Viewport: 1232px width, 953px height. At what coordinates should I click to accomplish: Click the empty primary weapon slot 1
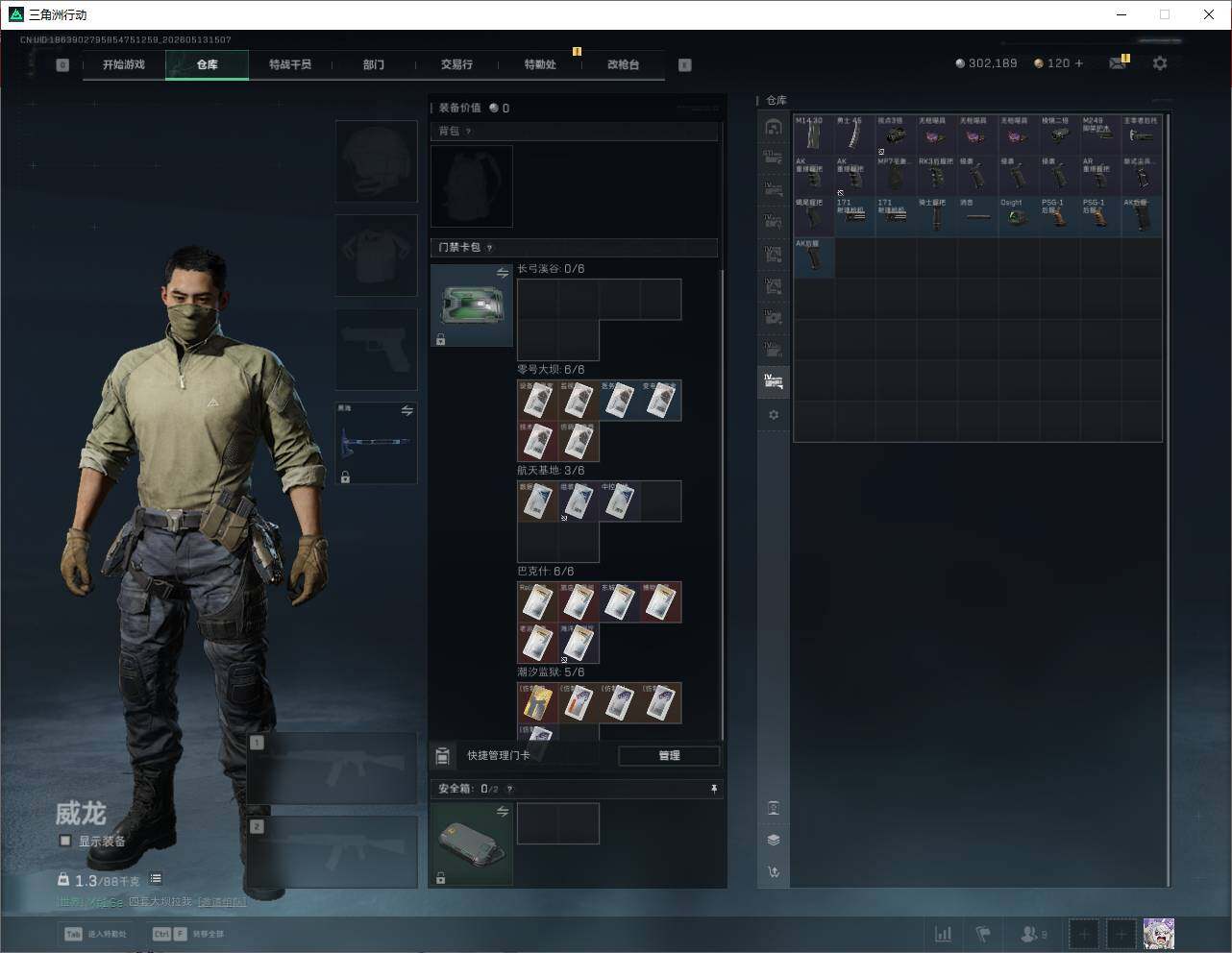(x=333, y=769)
